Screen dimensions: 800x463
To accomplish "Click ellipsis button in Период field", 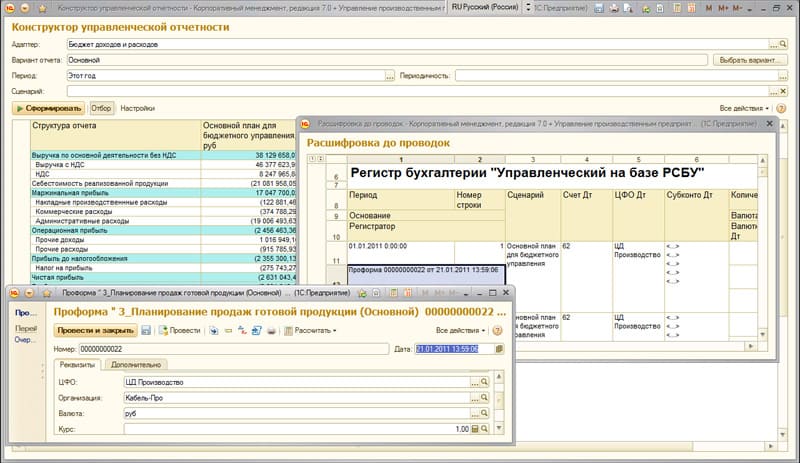I will click(390, 76).
